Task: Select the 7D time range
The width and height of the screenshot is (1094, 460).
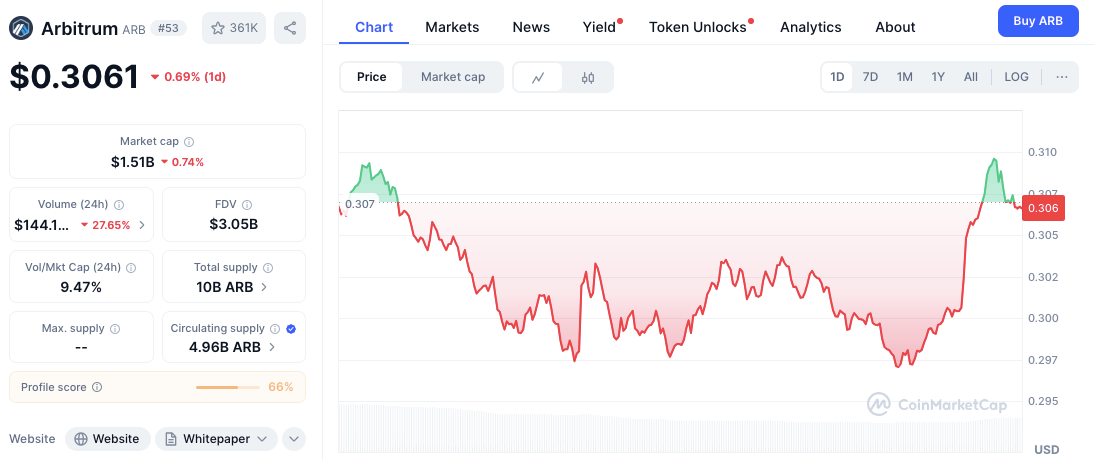Action: coord(871,77)
